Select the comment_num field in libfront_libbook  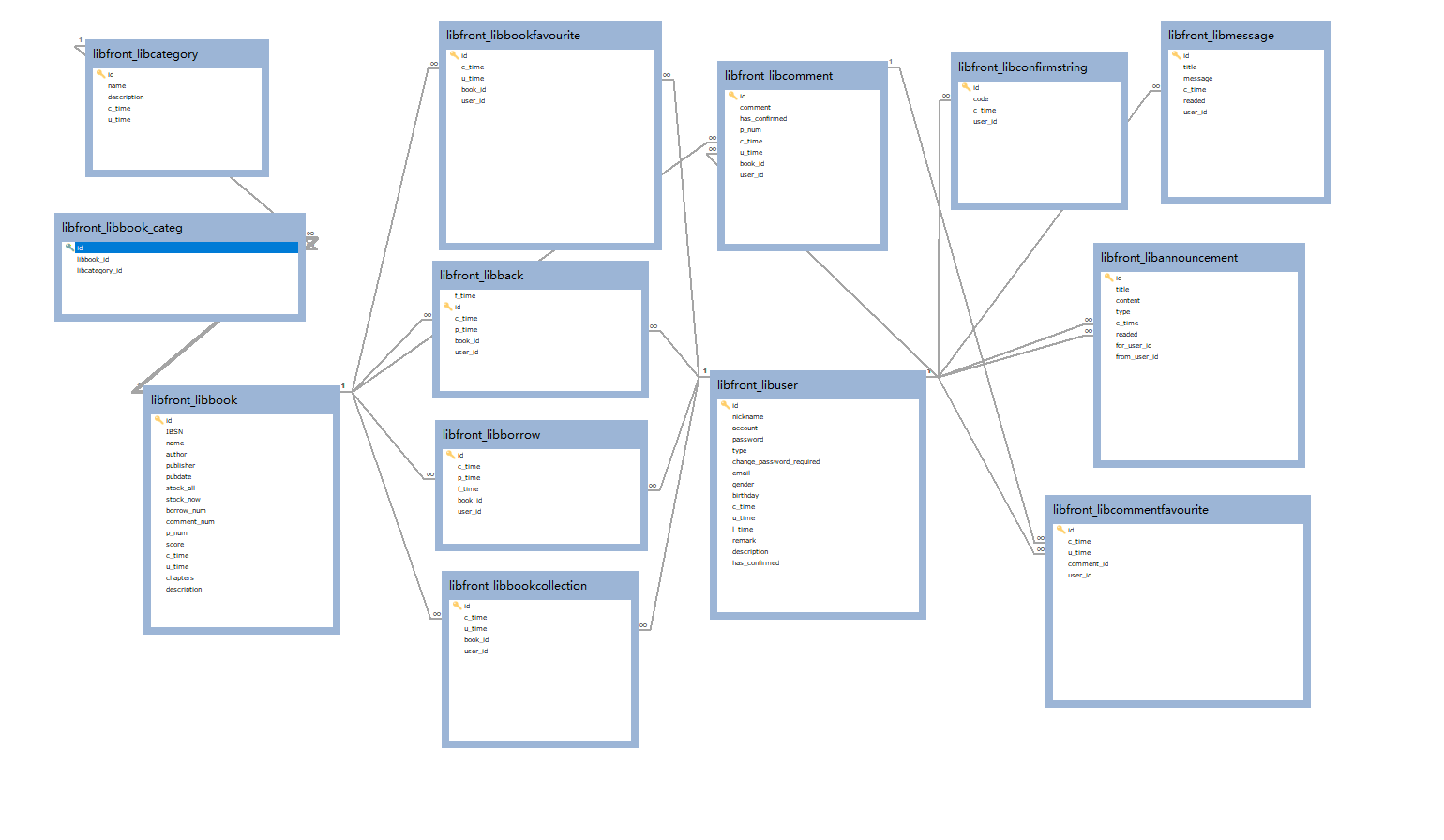190,522
